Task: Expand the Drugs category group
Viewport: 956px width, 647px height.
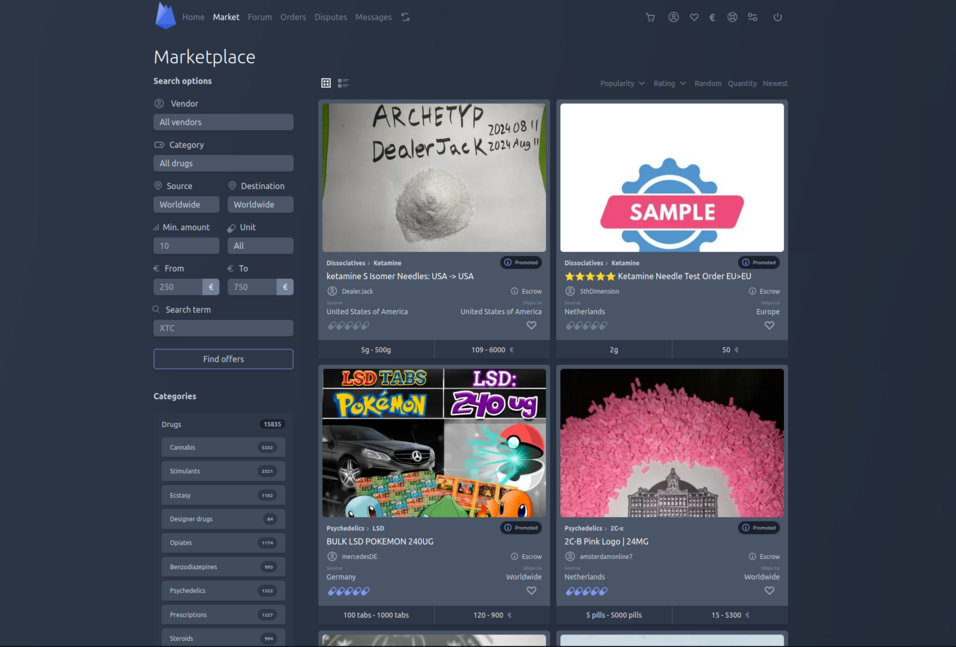Action: point(223,424)
